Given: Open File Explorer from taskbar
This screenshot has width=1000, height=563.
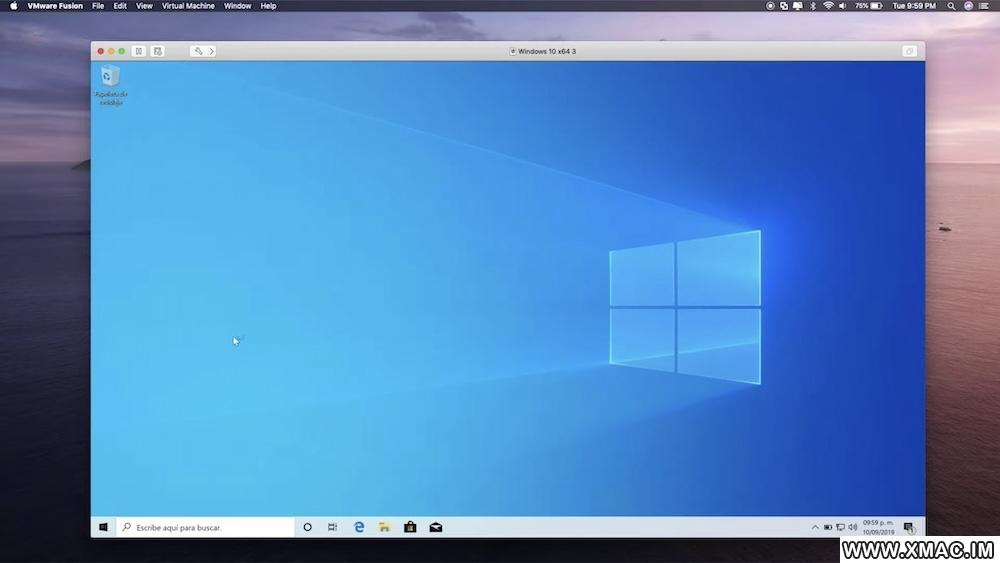Looking at the screenshot, I should click(x=385, y=527).
